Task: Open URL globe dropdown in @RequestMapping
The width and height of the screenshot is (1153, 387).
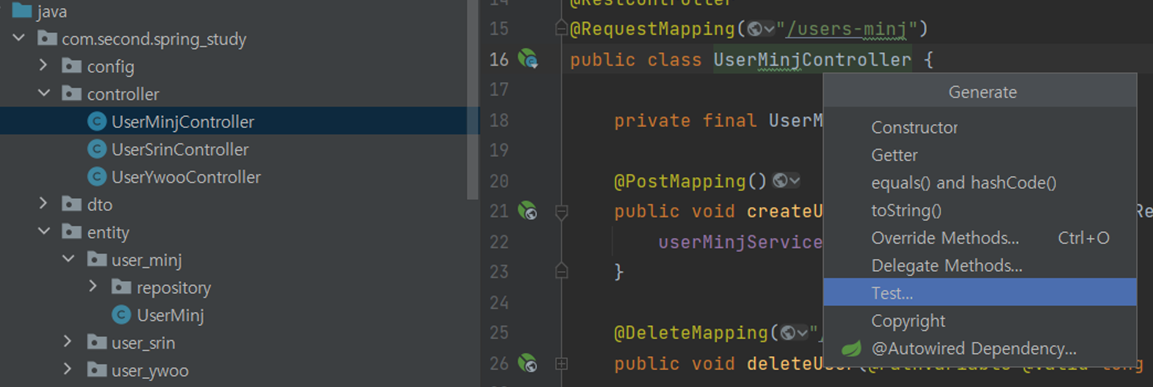Action: (762, 29)
